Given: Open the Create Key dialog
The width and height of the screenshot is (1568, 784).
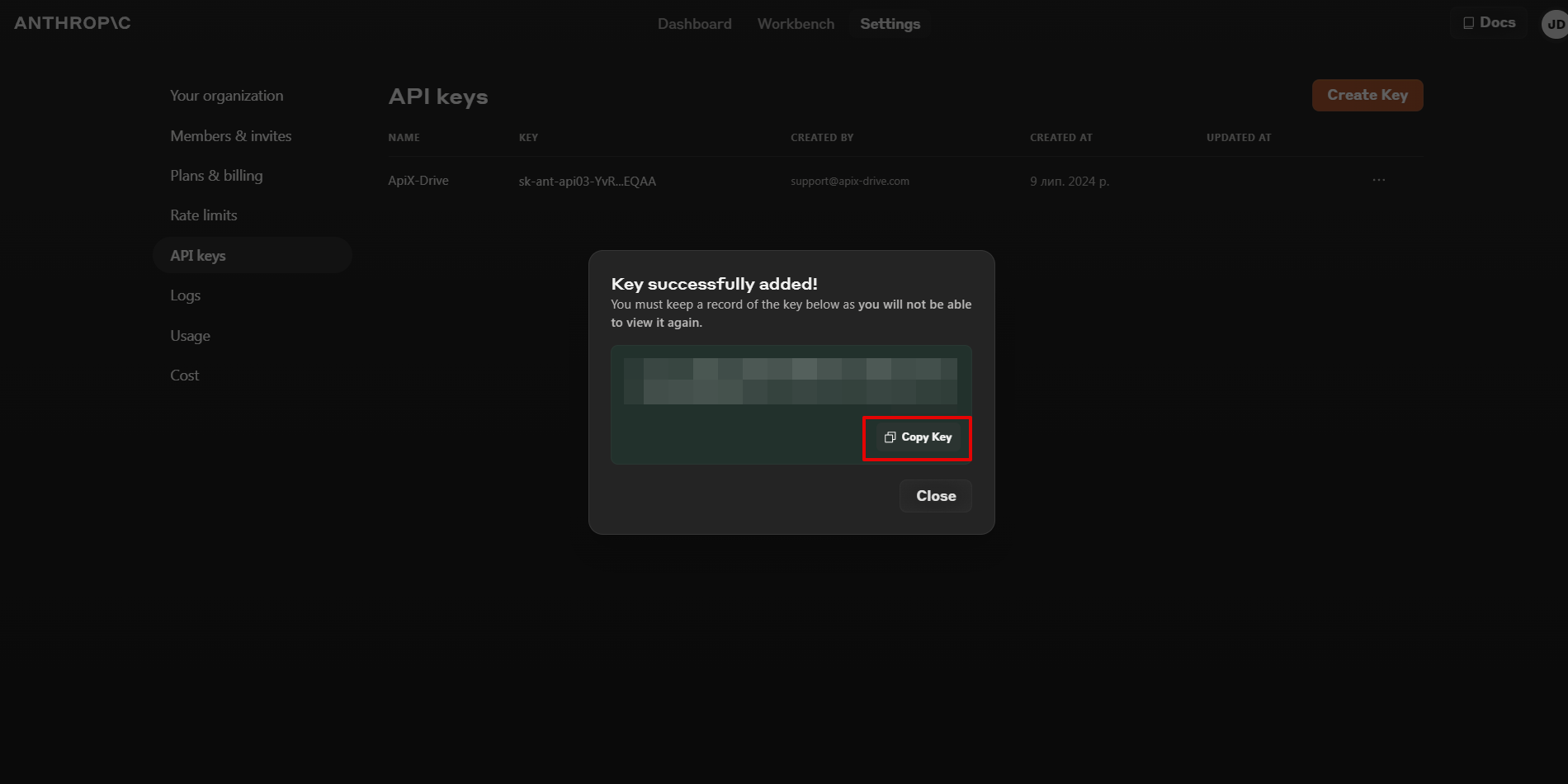Looking at the screenshot, I should [1367, 95].
